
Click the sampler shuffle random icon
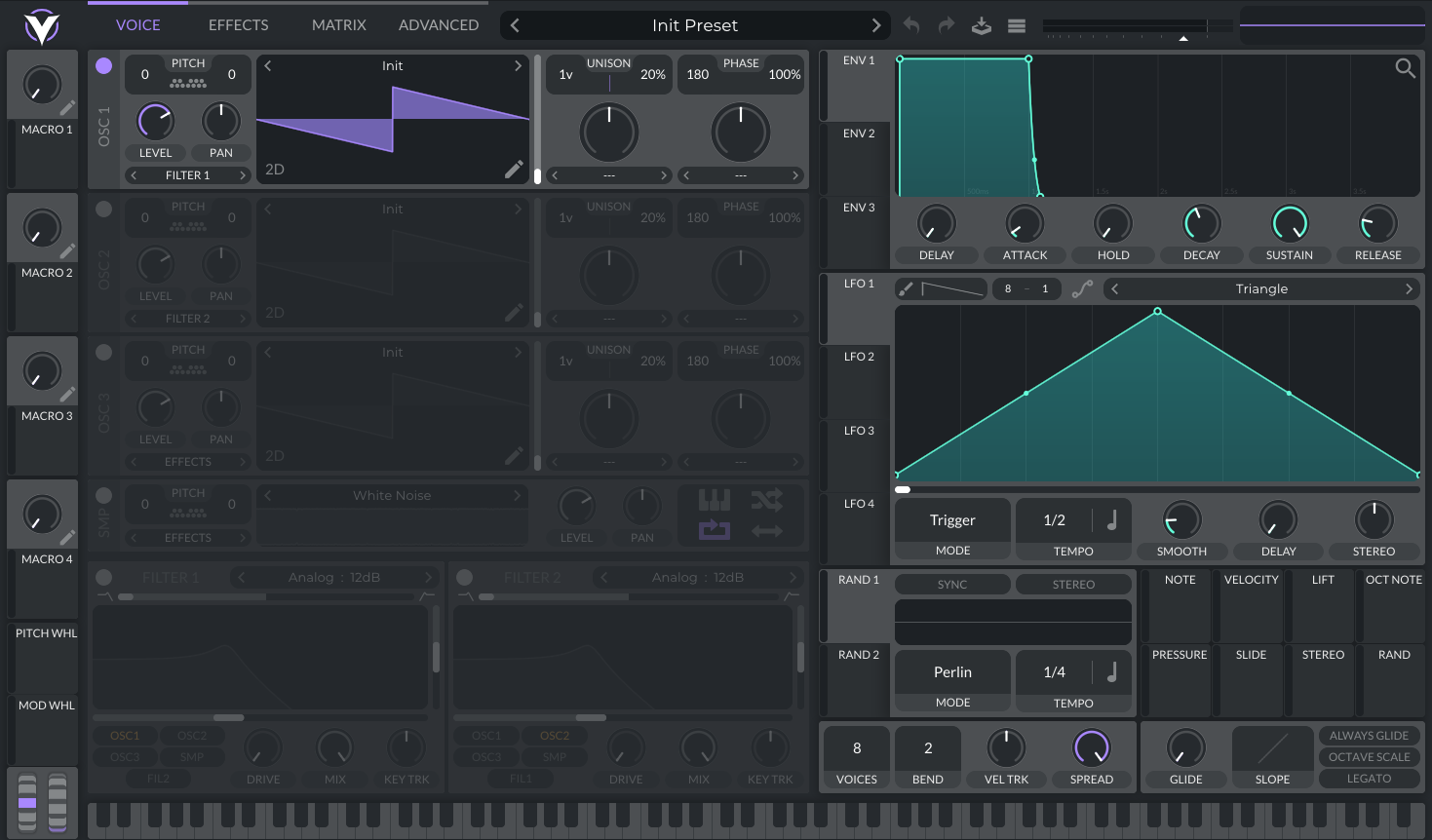click(x=767, y=501)
